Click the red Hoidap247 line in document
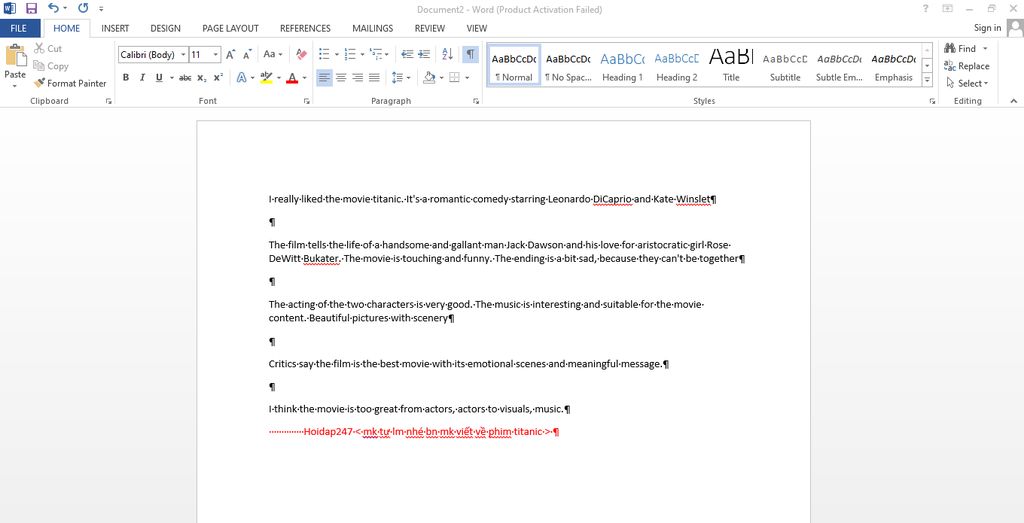The image size is (1024, 523). point(414,432)
